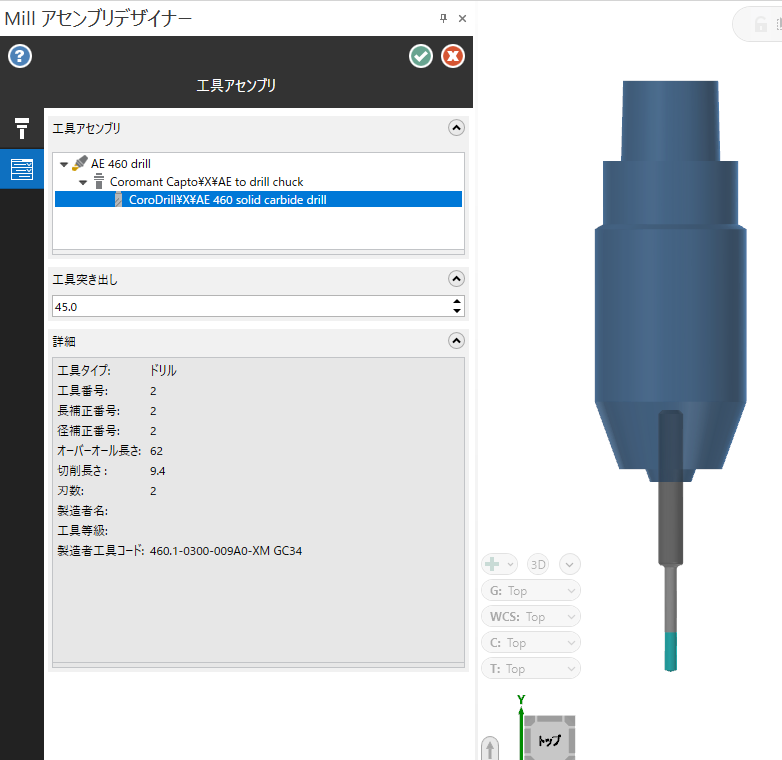Click the green plus add icon
This screenshot has width=782, height=760.
[x=492, y=564]
